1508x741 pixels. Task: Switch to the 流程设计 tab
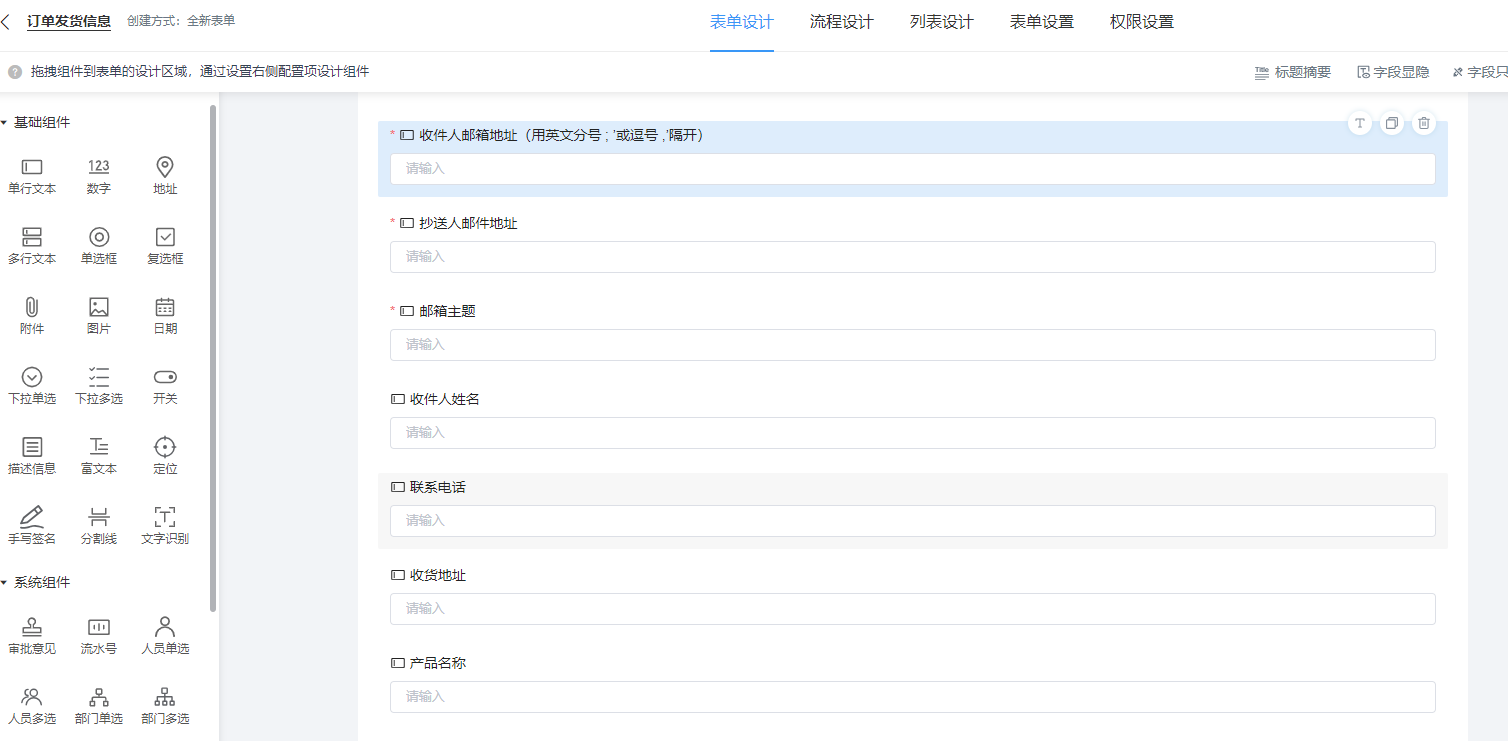[841, 22]
